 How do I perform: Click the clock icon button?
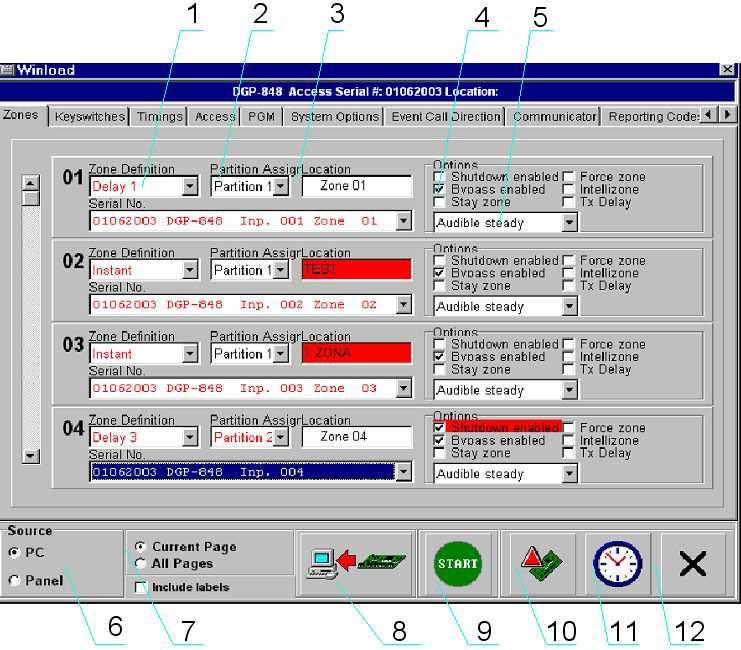pos(617,563)
